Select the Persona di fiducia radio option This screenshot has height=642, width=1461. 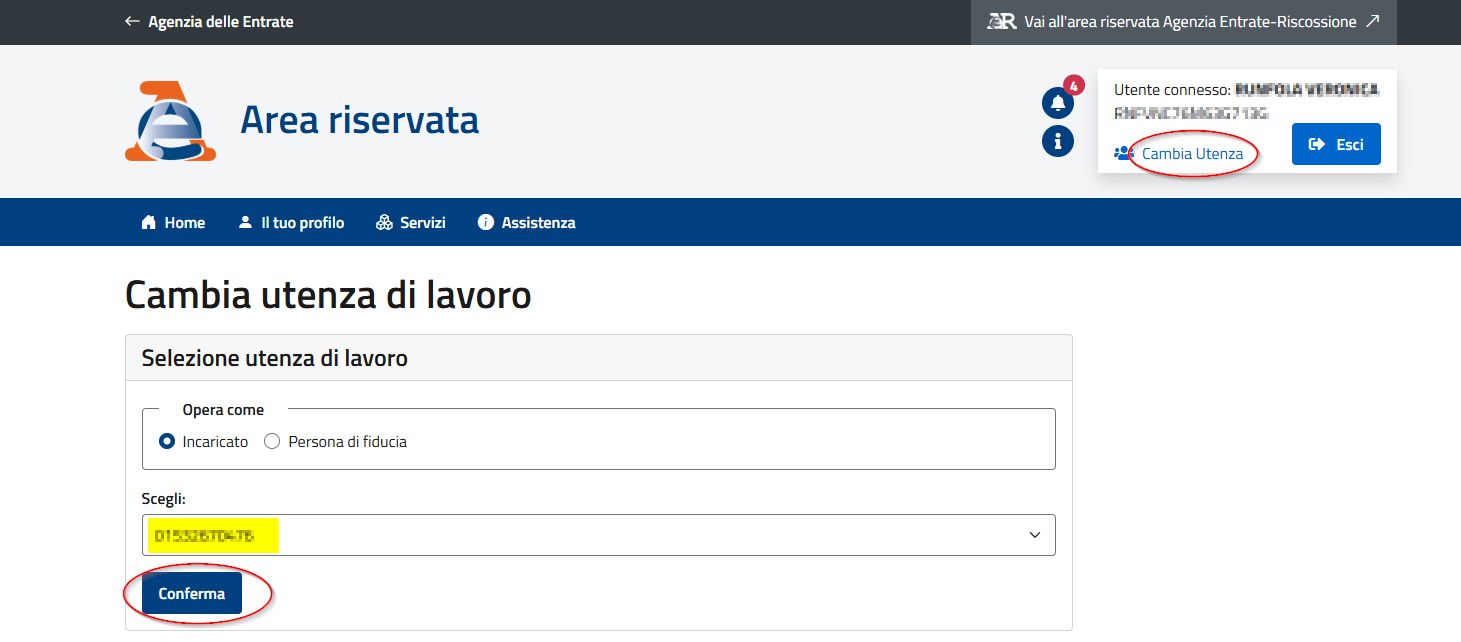[272, 441]
